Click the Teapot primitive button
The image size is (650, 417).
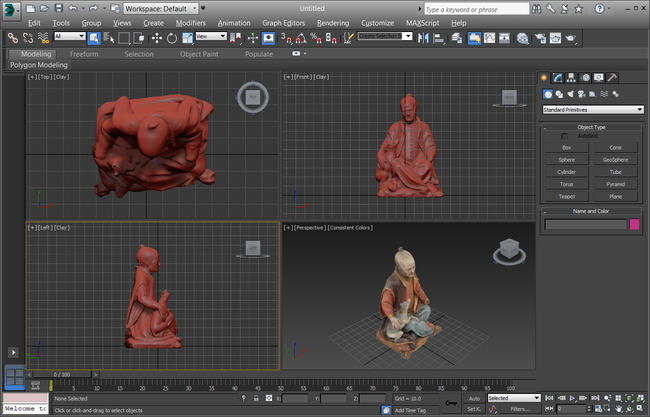click(567, 196)
